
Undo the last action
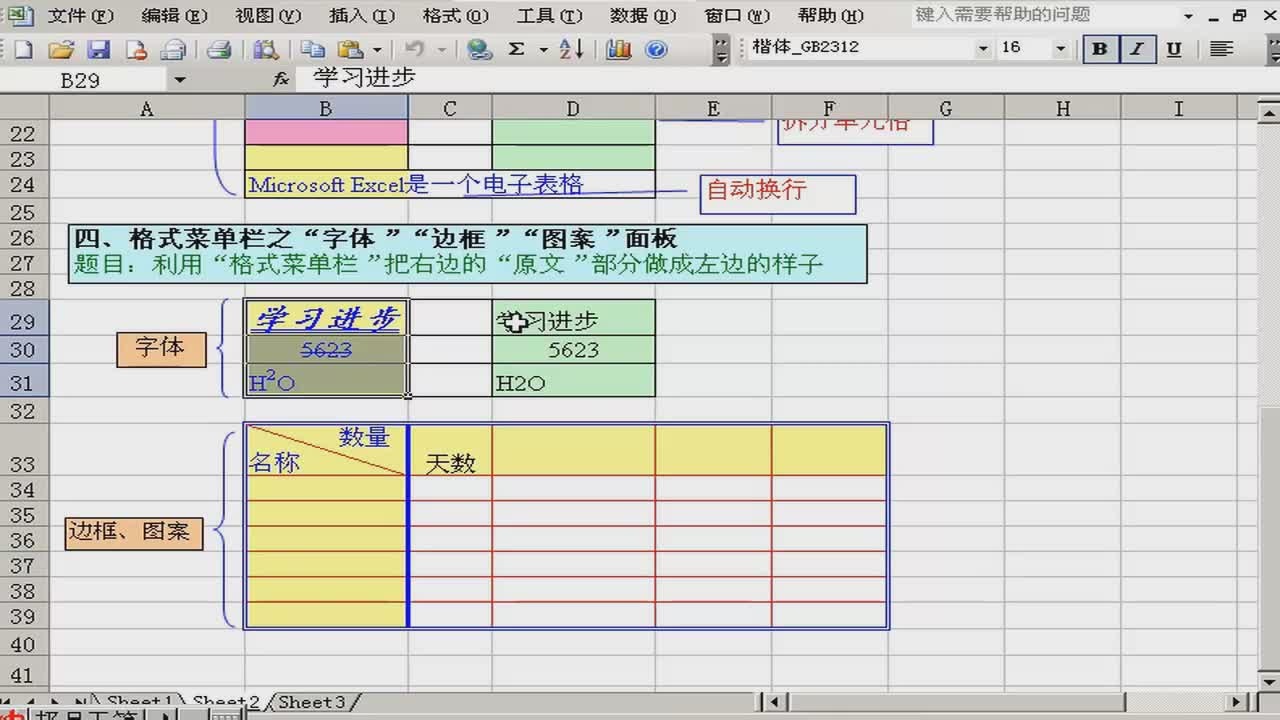(414, 49)
